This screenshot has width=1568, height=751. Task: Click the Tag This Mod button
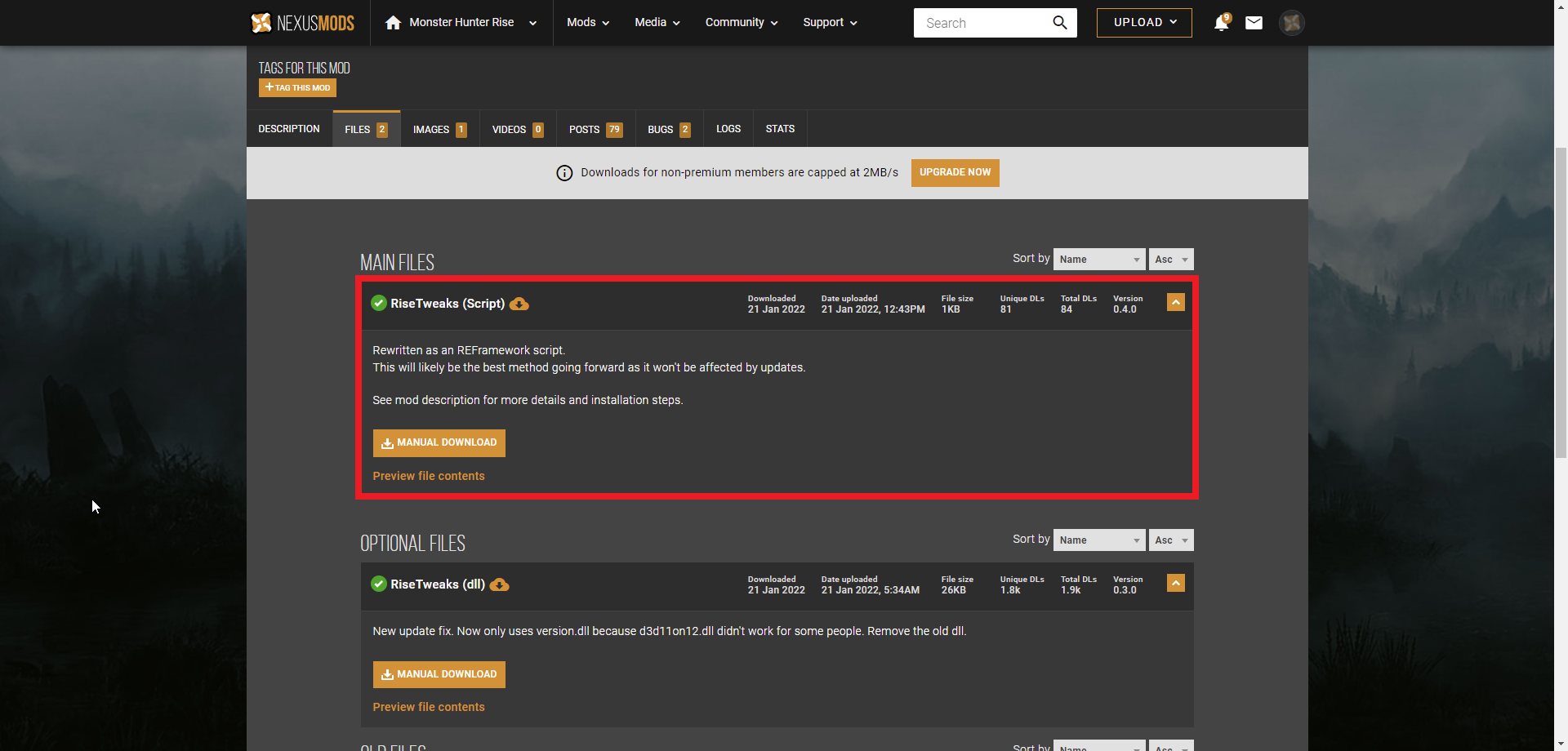click(297, 87)
